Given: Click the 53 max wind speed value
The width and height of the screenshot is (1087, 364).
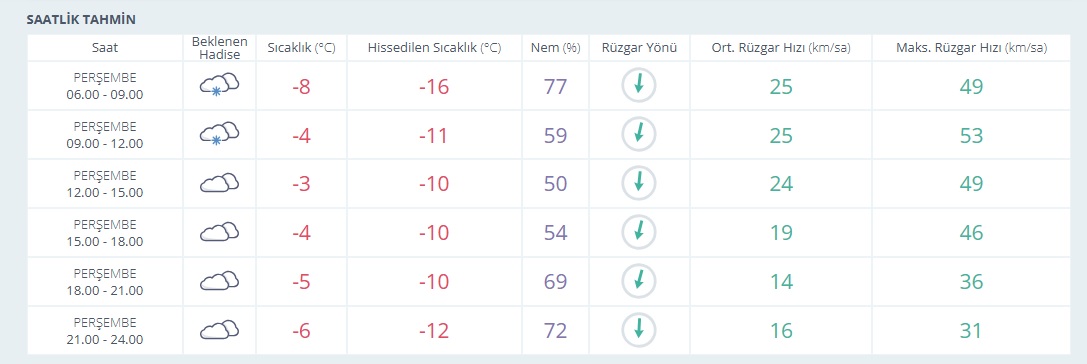Looking at the screenshot, I should click(x=972, y=135).
